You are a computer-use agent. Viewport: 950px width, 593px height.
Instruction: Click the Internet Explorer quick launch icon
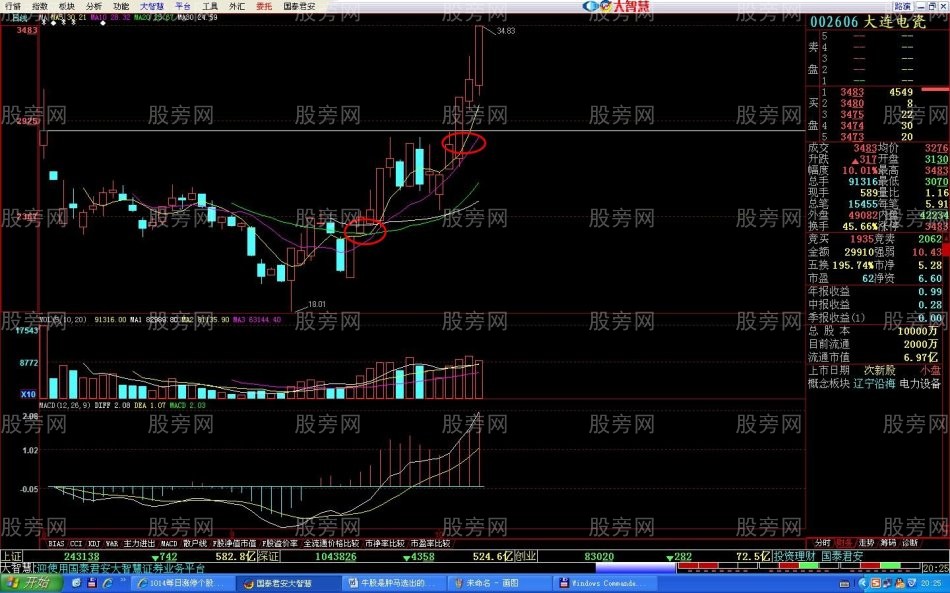[106, 583]
